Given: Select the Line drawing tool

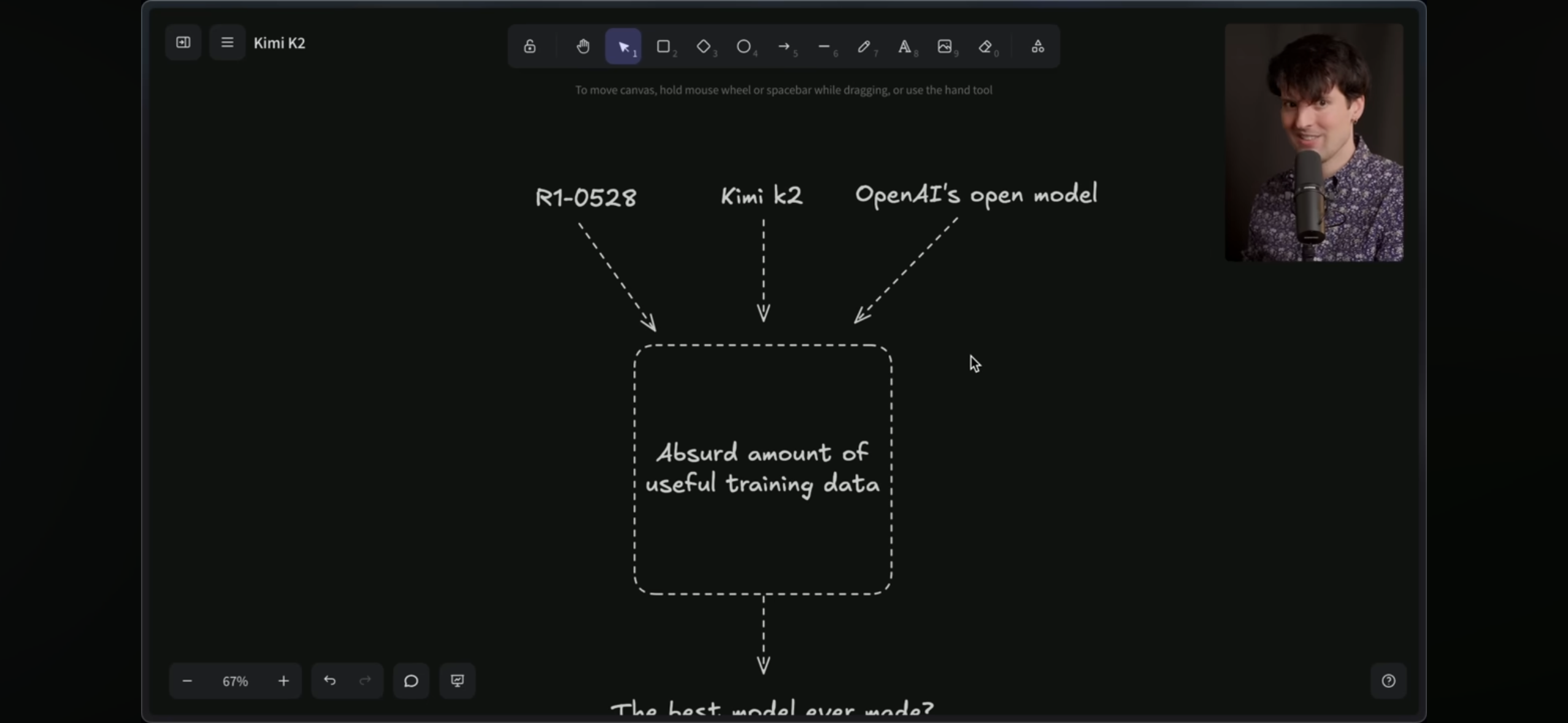Looking at the screenshot, I should [x=824, y=47].
